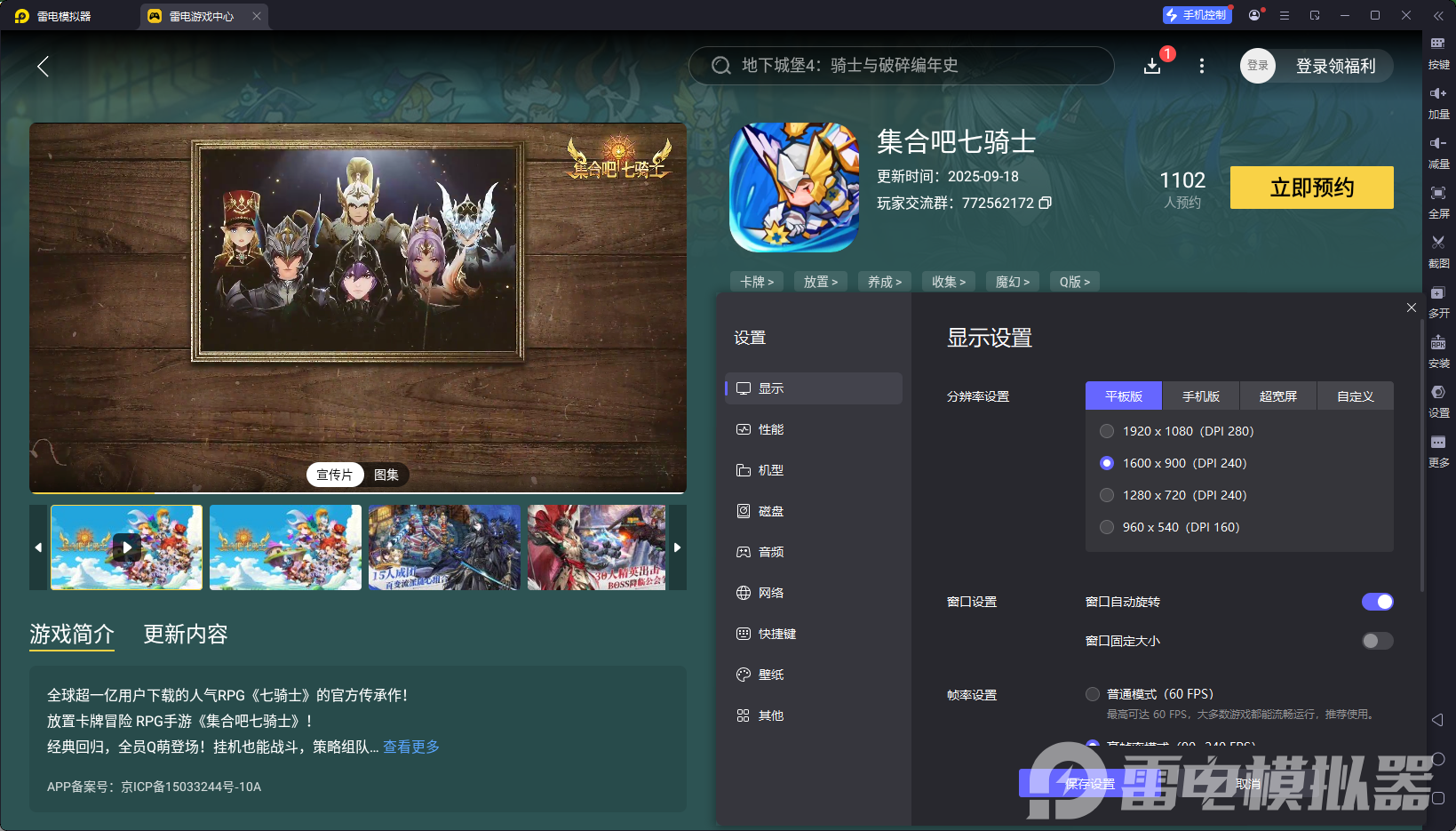Open the download manager icon
The height and width of the screenshot is (831, 1456).
(1152, 66)
